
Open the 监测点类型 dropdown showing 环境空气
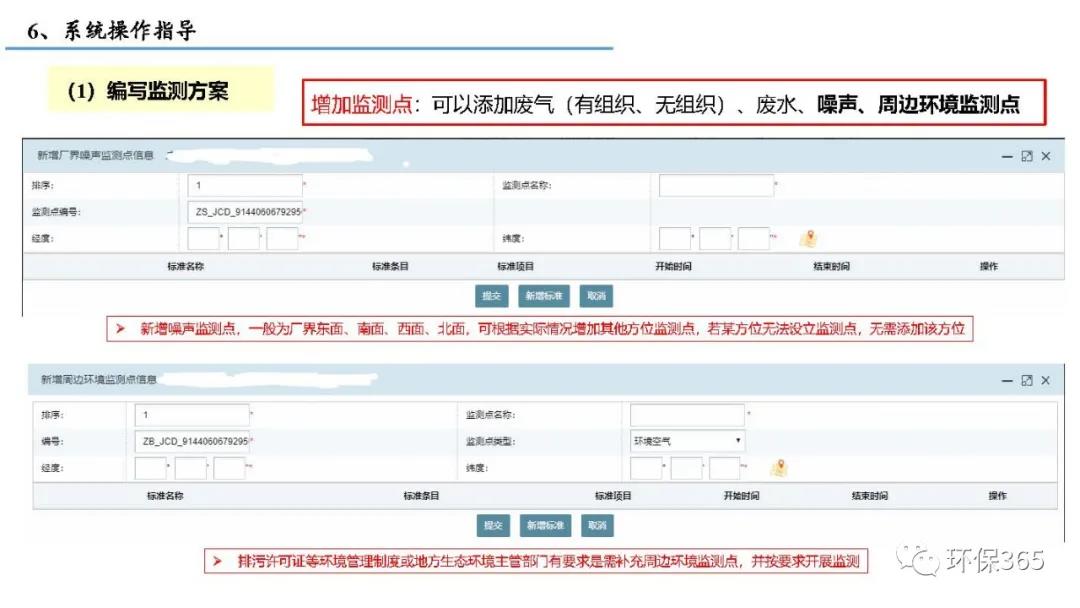[687, 441]
